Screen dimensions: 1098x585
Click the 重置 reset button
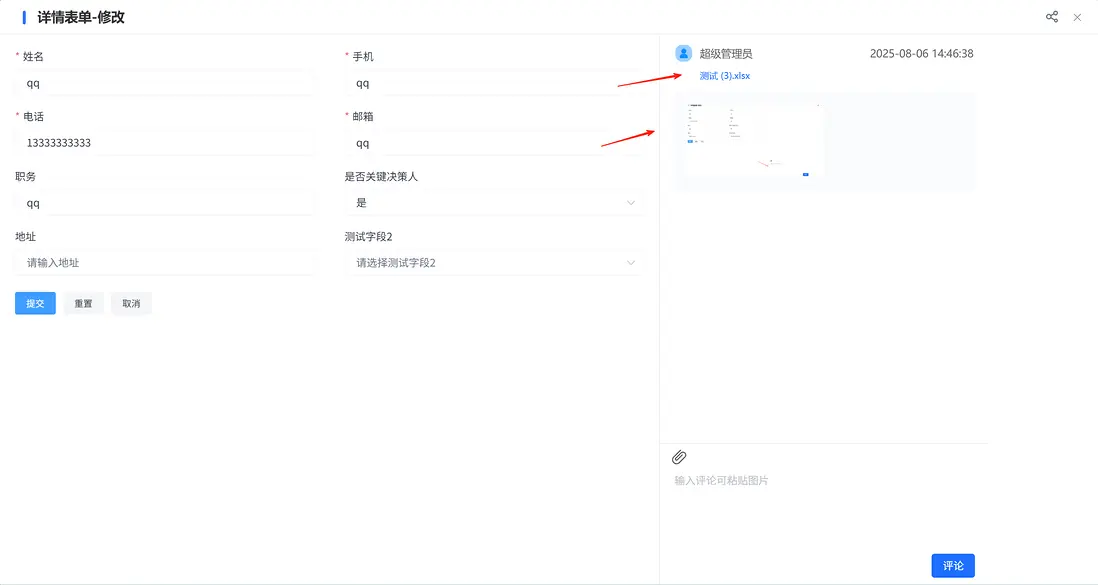coord(83,303)
